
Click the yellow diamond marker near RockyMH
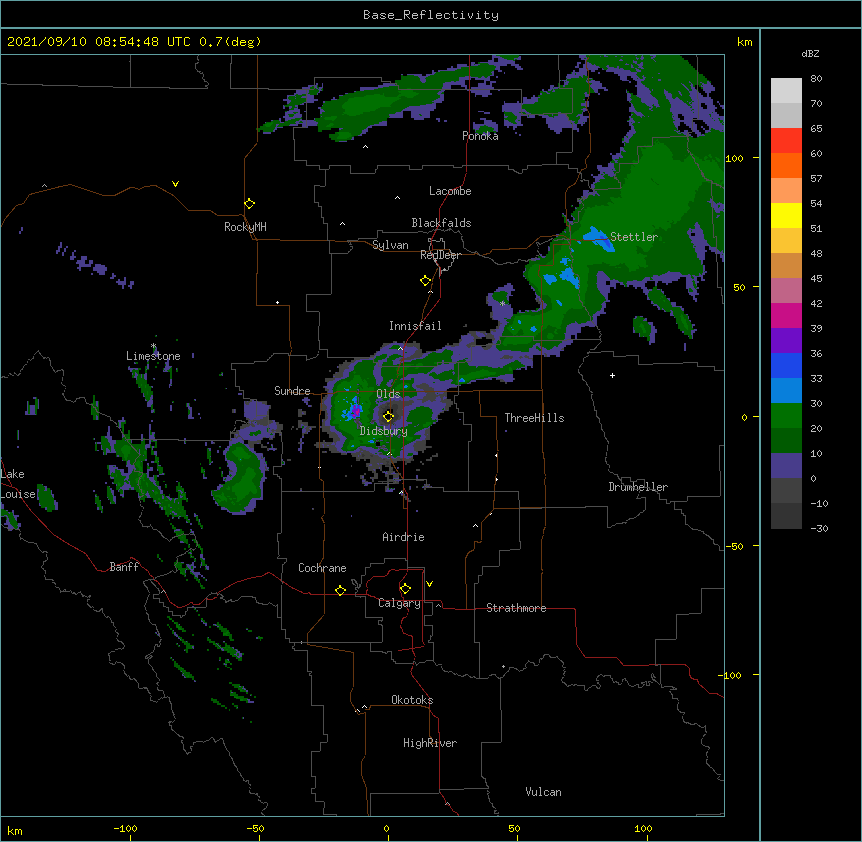point(250,204)
